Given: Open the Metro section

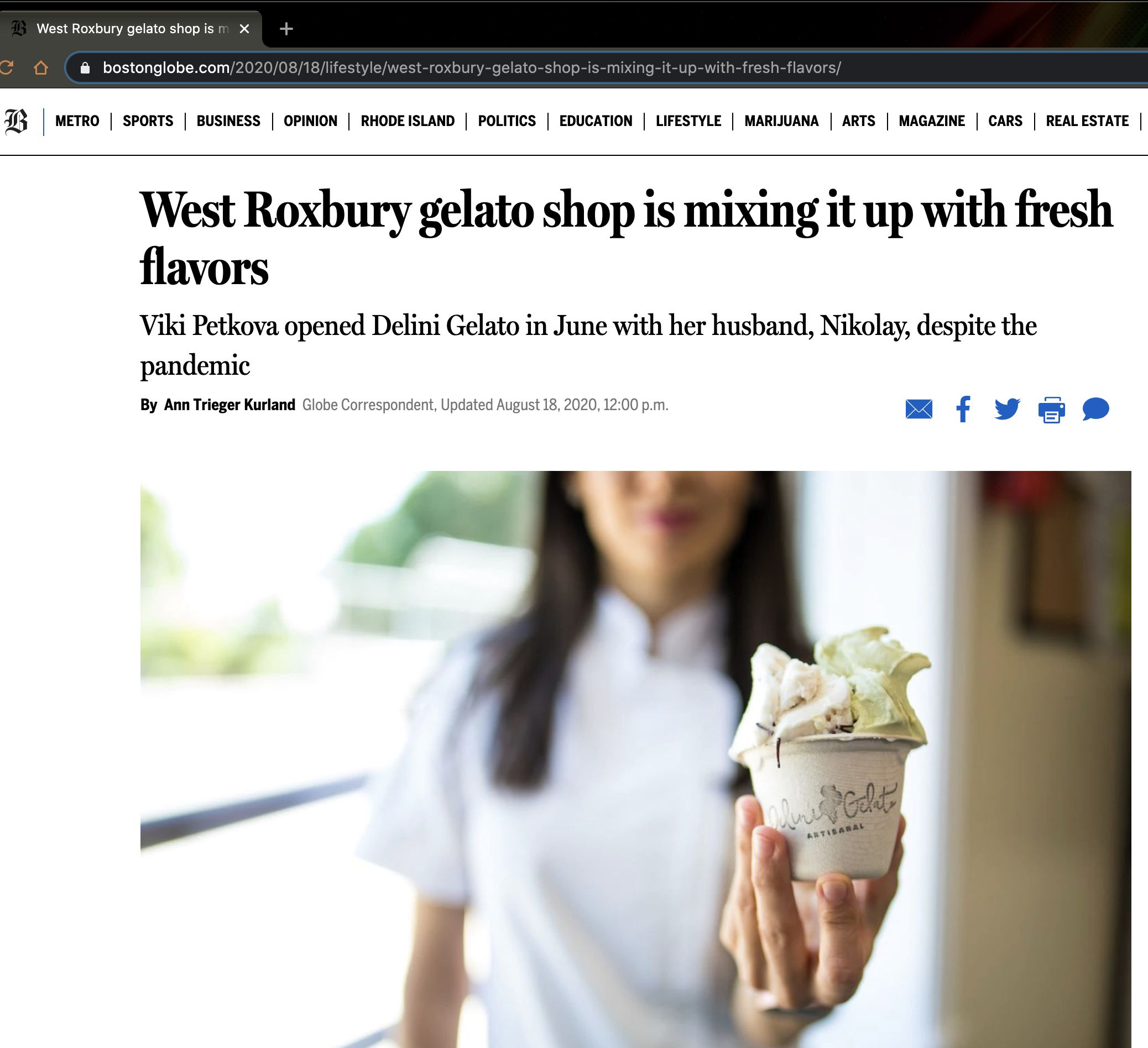Looking at the screenshot, I should click(77, 121).
